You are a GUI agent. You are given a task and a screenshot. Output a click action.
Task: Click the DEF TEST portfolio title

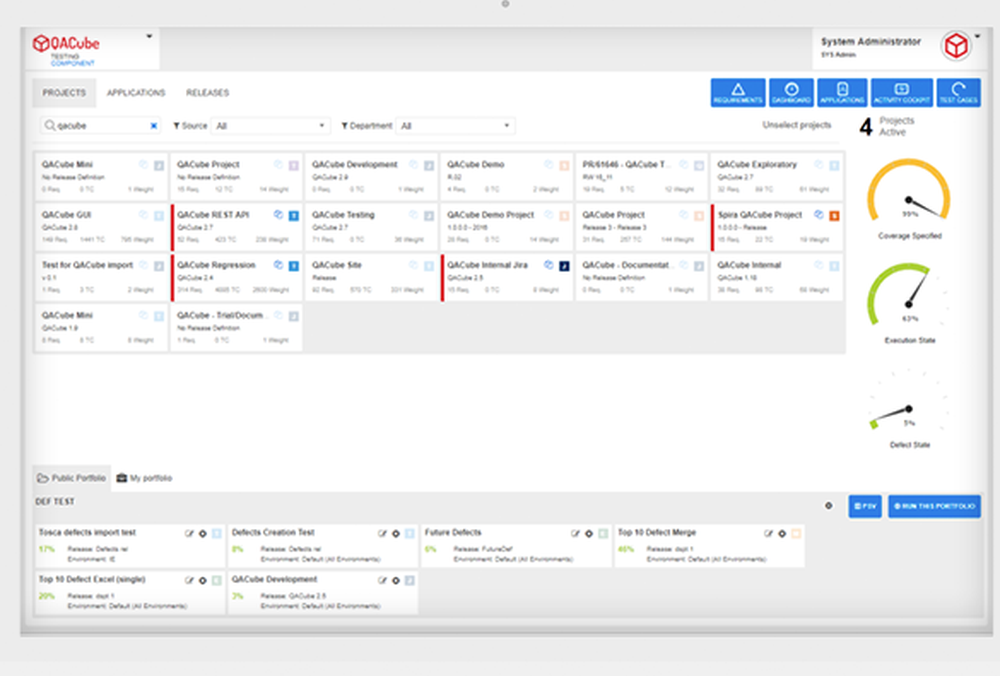[55, 502]
